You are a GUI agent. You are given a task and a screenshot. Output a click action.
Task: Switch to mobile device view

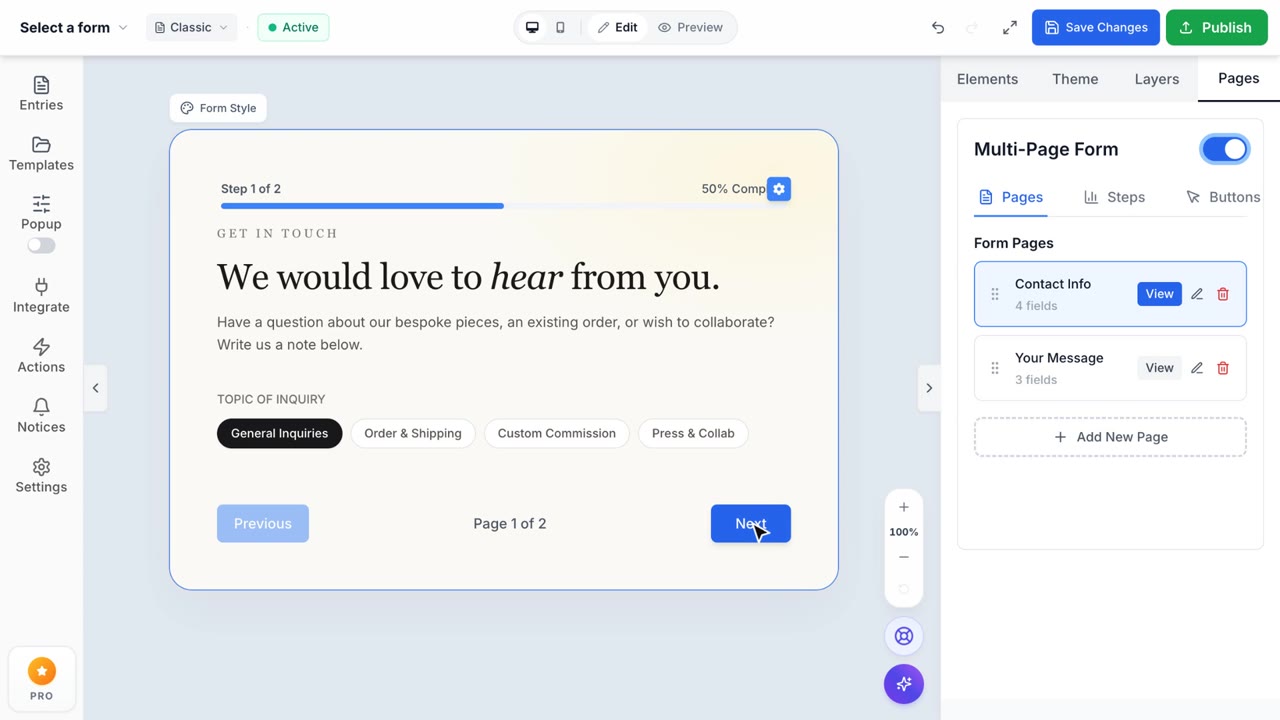point(560,28)
